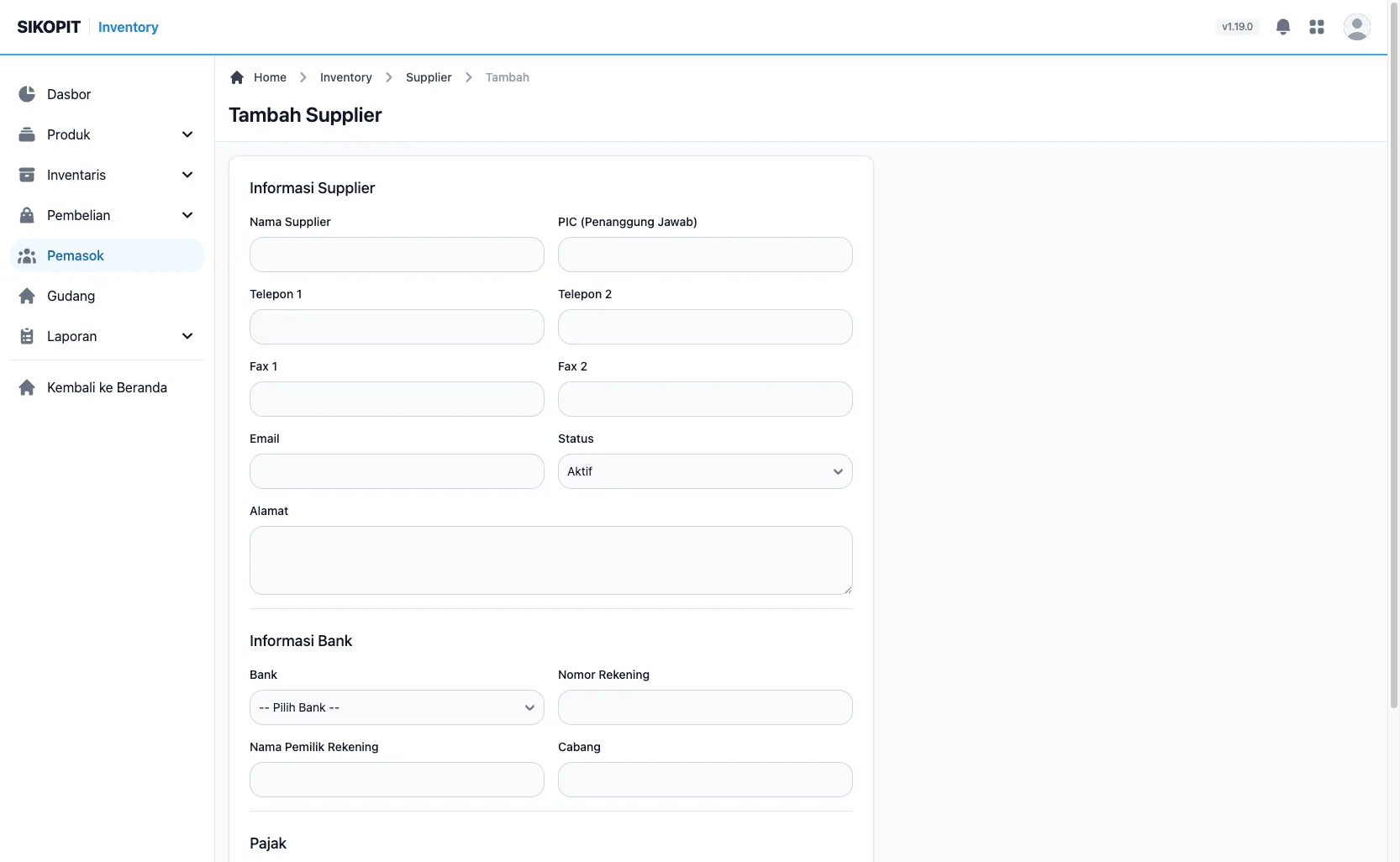Go to Kembali ke Beranda
Screen dimensions: 1400x862
pyautogui.click(x=107, y=387)
